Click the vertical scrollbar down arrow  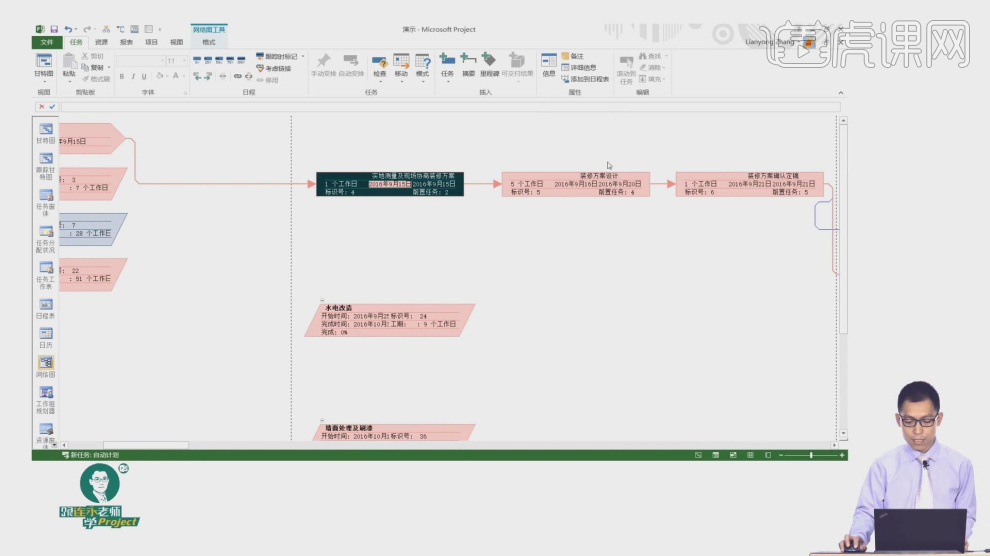[843, 434]
